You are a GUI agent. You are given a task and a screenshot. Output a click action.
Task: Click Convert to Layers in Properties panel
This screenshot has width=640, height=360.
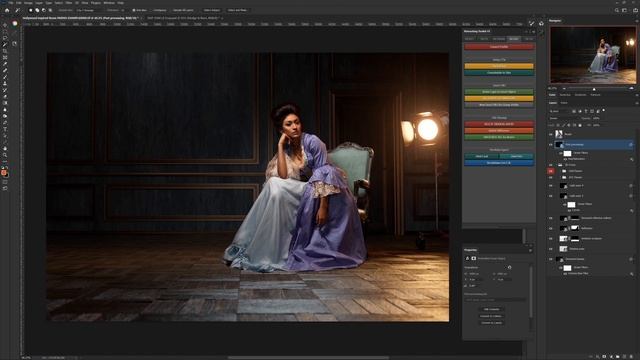[491, 323]
